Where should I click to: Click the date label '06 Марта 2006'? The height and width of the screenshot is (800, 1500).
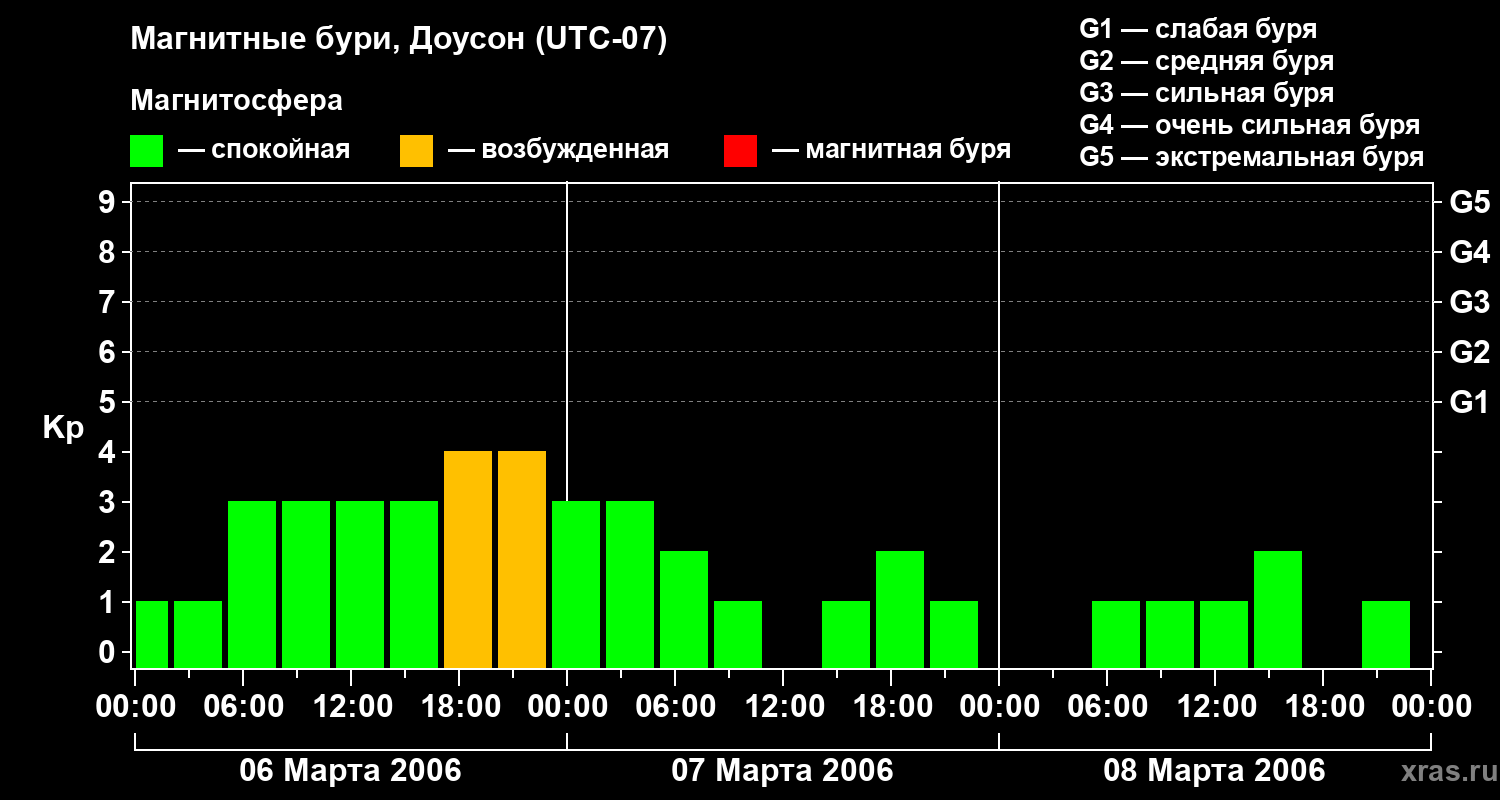tap(350, 771)
